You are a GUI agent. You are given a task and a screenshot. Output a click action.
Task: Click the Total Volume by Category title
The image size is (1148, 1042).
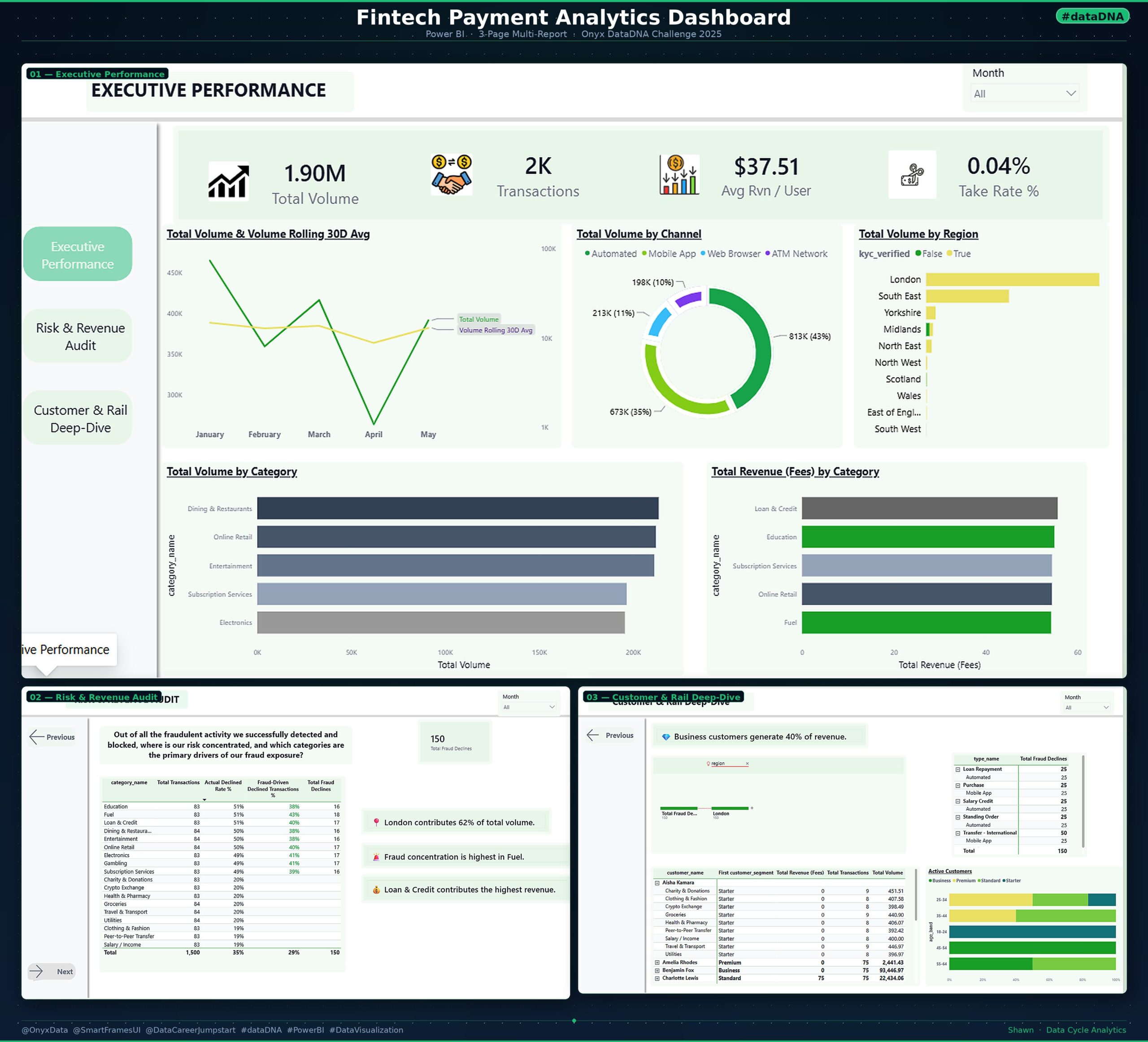pyautogui.click(x=232, y=471)
